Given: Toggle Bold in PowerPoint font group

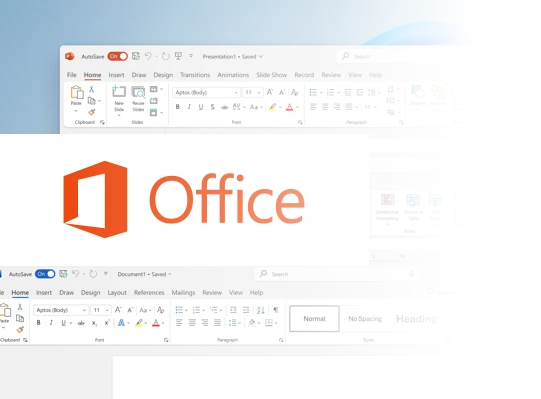Looking at the screenshot, I should 177,107.
